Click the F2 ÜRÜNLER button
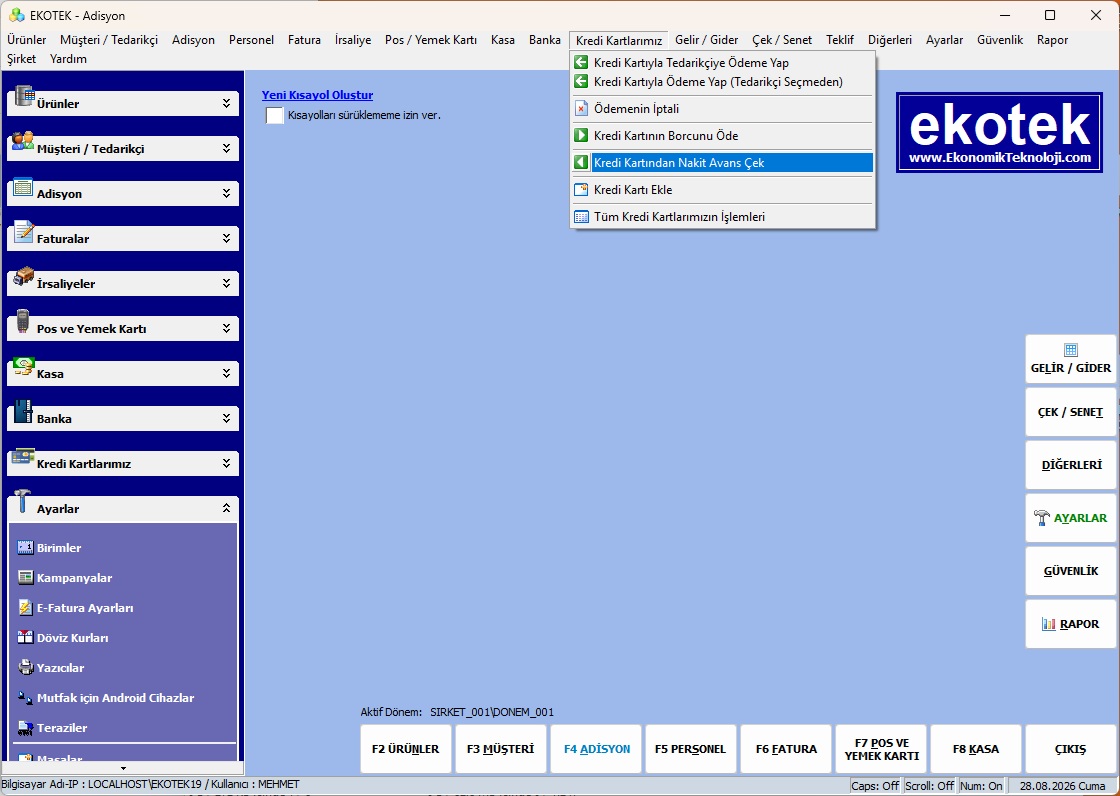The image size is (1120, 796). (406, 749)
